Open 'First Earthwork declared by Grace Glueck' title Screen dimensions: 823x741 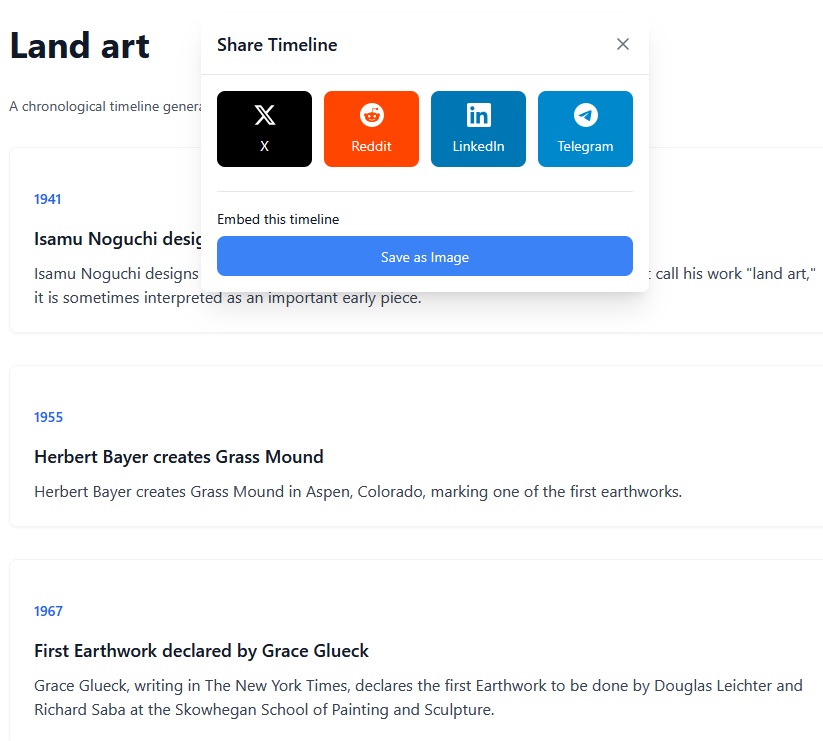(x=201, y=651)
